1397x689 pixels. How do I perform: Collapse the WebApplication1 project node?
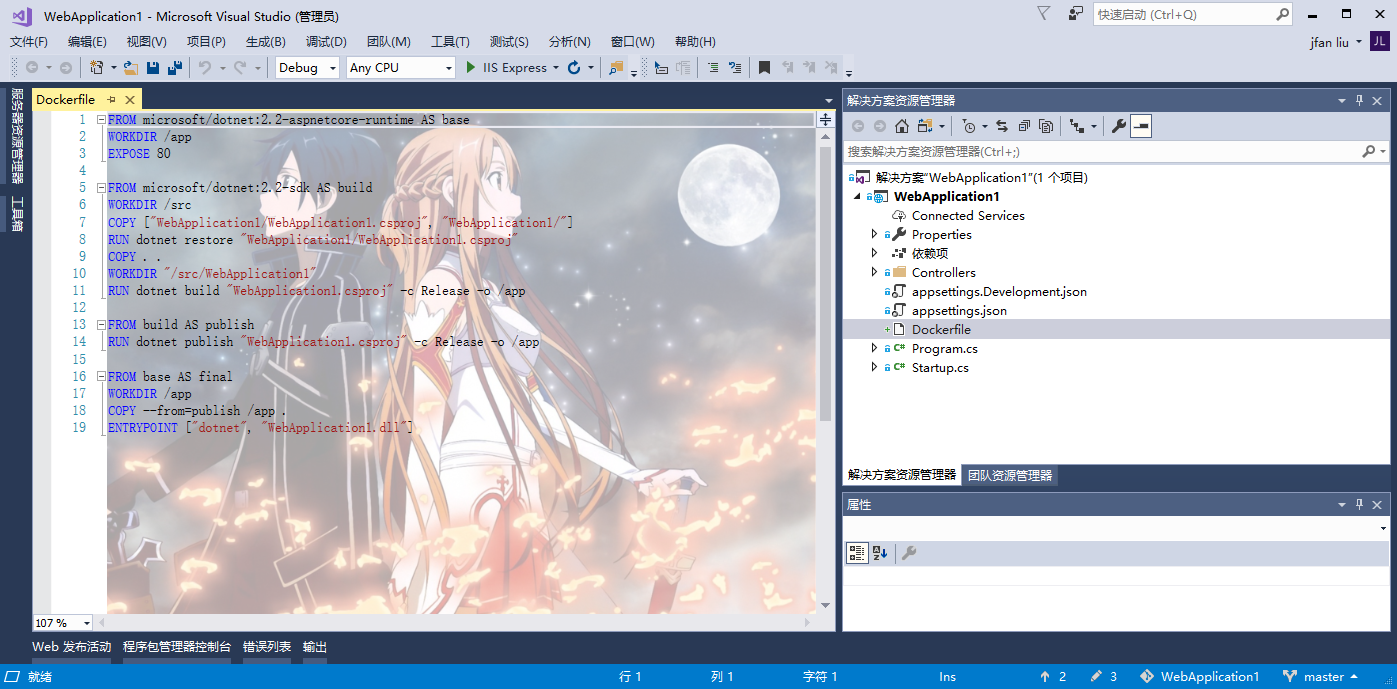856,196
